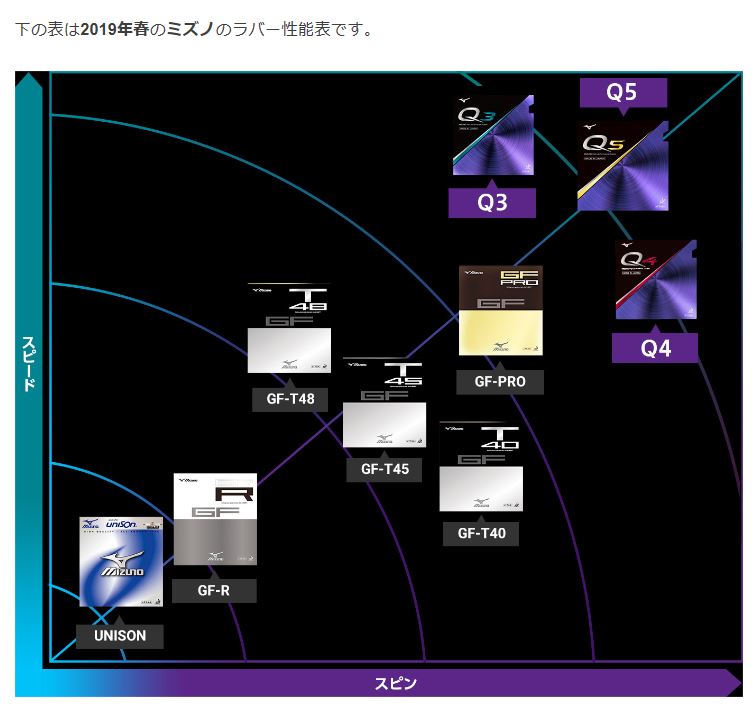This screenshot has height=707, width=754.
Task: Click the bold ミズノ text in heading
Action: 190,29
